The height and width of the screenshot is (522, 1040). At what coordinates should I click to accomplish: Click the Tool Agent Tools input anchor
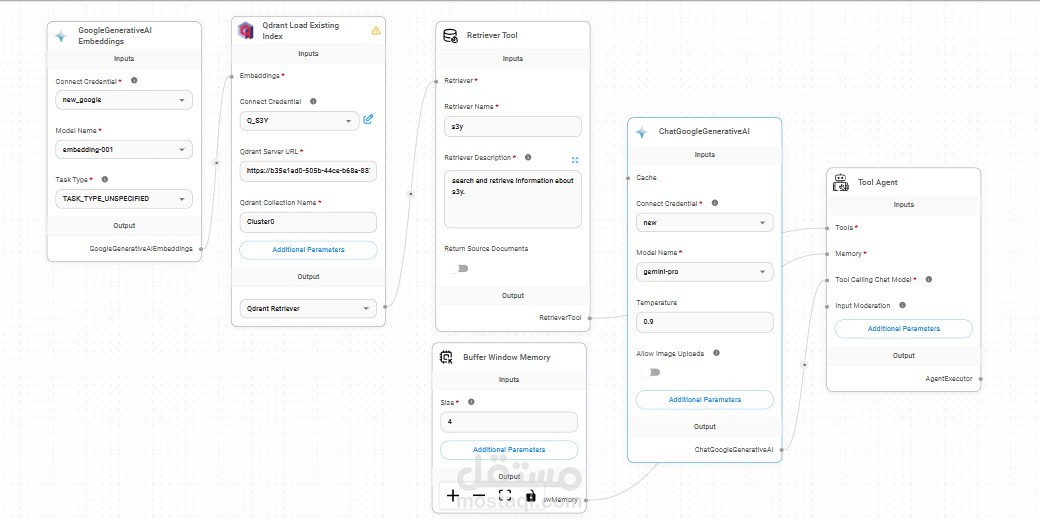click(827, 228)
